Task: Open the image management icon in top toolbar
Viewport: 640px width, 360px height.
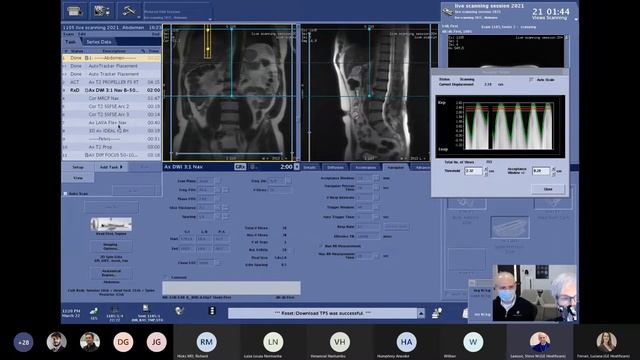Action: [102, 11]
